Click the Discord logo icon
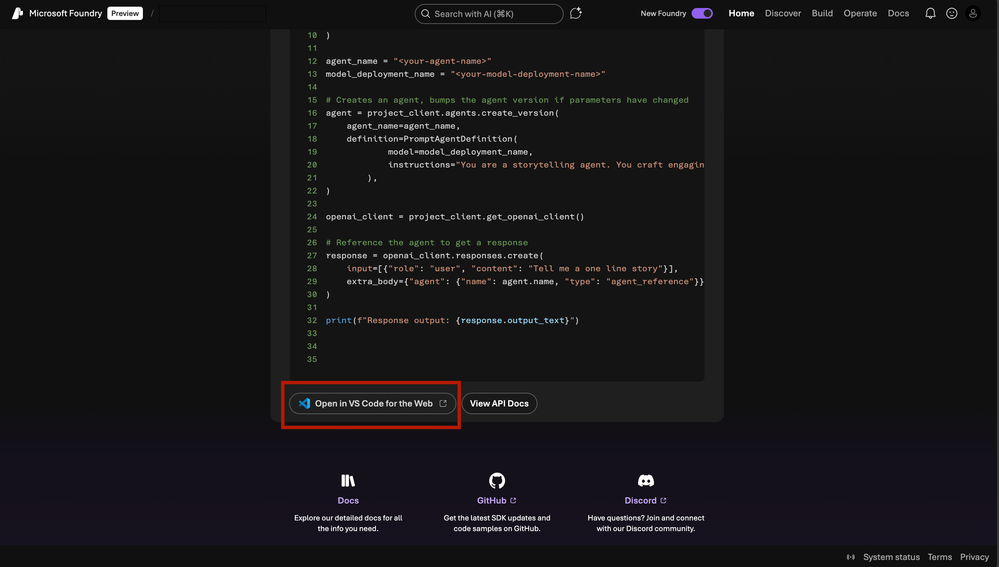Image resolution: width=999 pixels, height=567 pixels. click(645, 480)
